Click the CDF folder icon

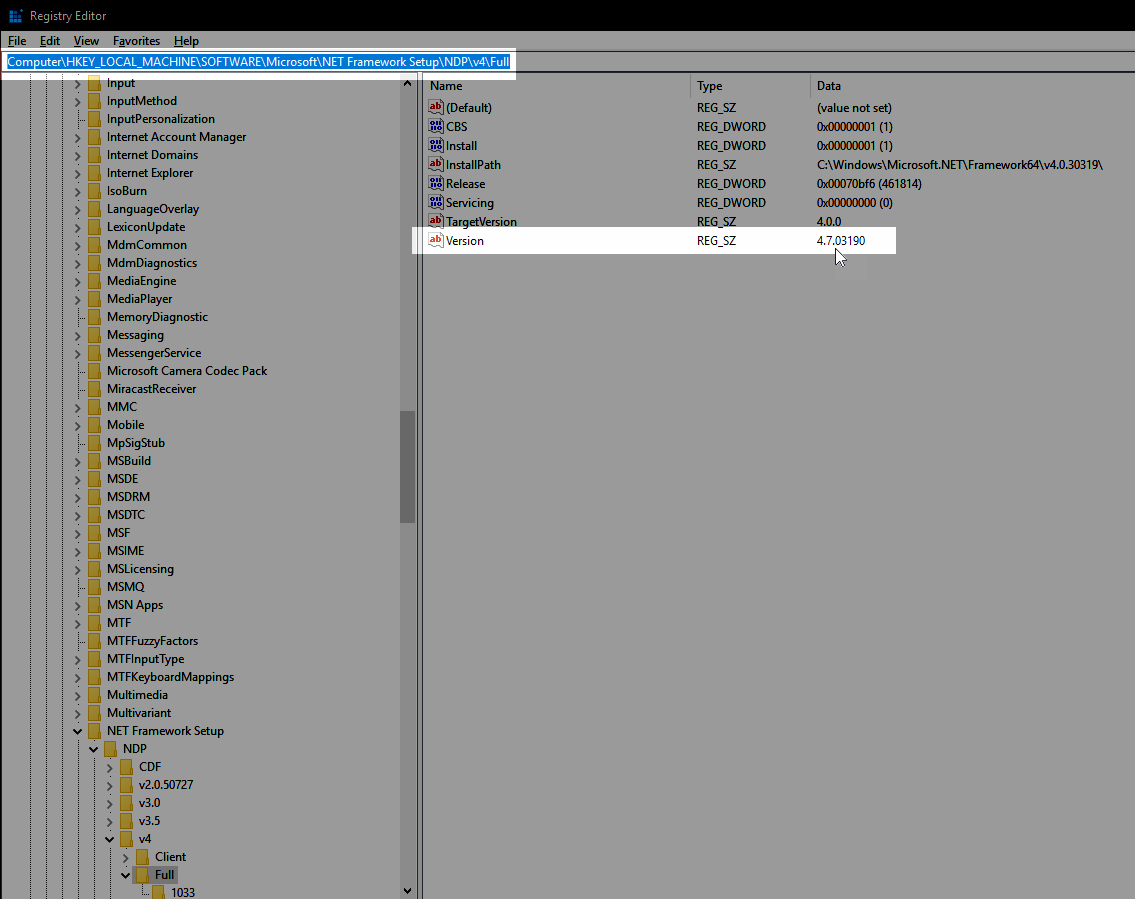click(x=126, y=767)
